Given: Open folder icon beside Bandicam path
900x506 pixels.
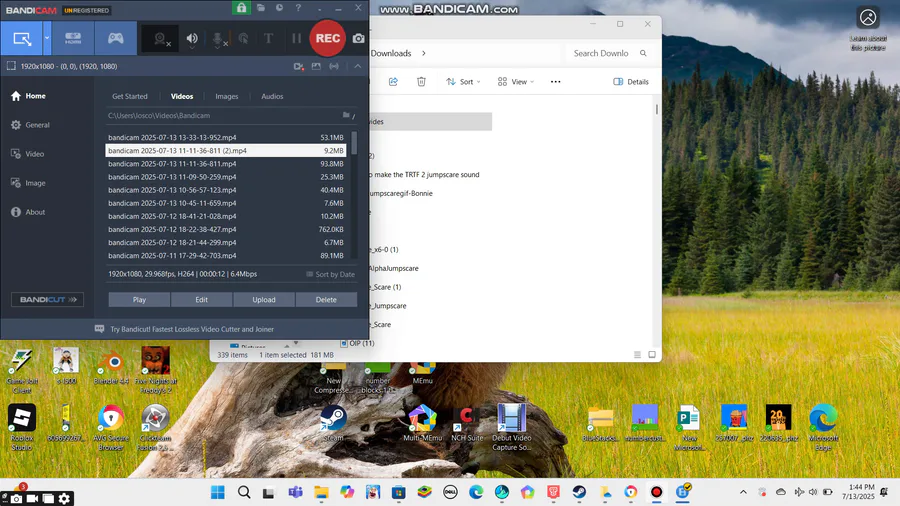Looking at the screenshot, I should [346, 115].
